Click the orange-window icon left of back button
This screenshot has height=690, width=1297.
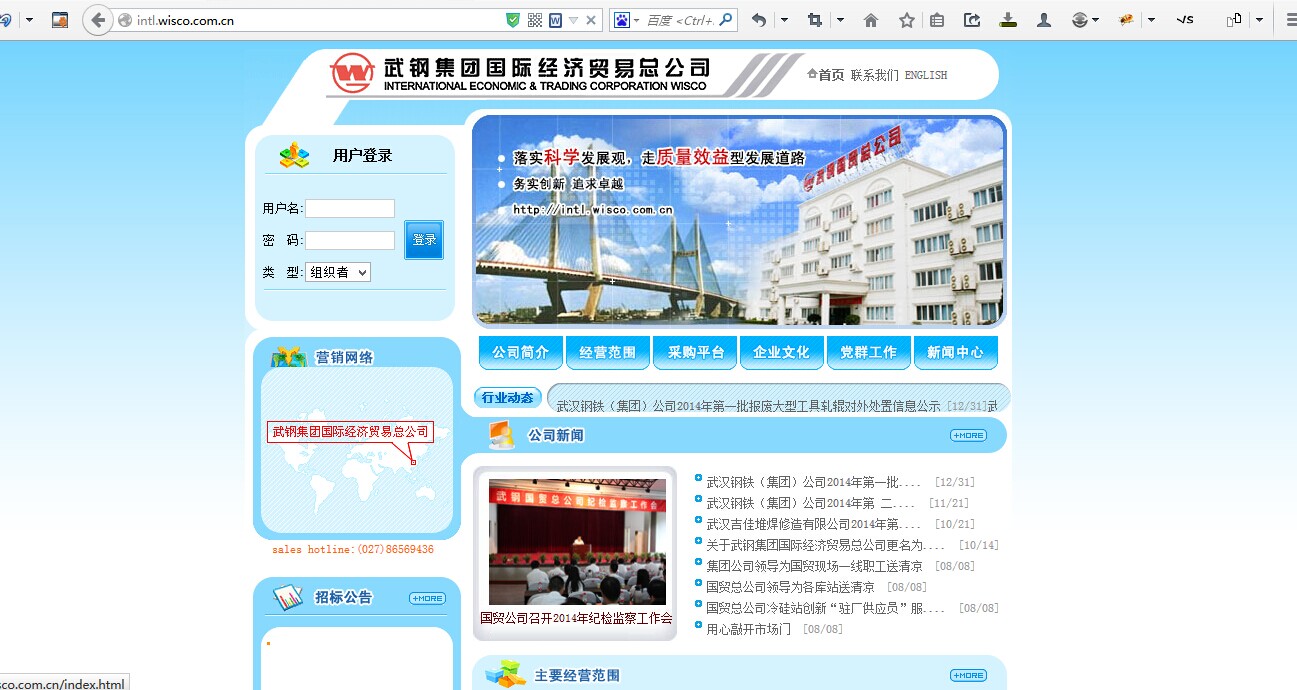coord(60,20)
